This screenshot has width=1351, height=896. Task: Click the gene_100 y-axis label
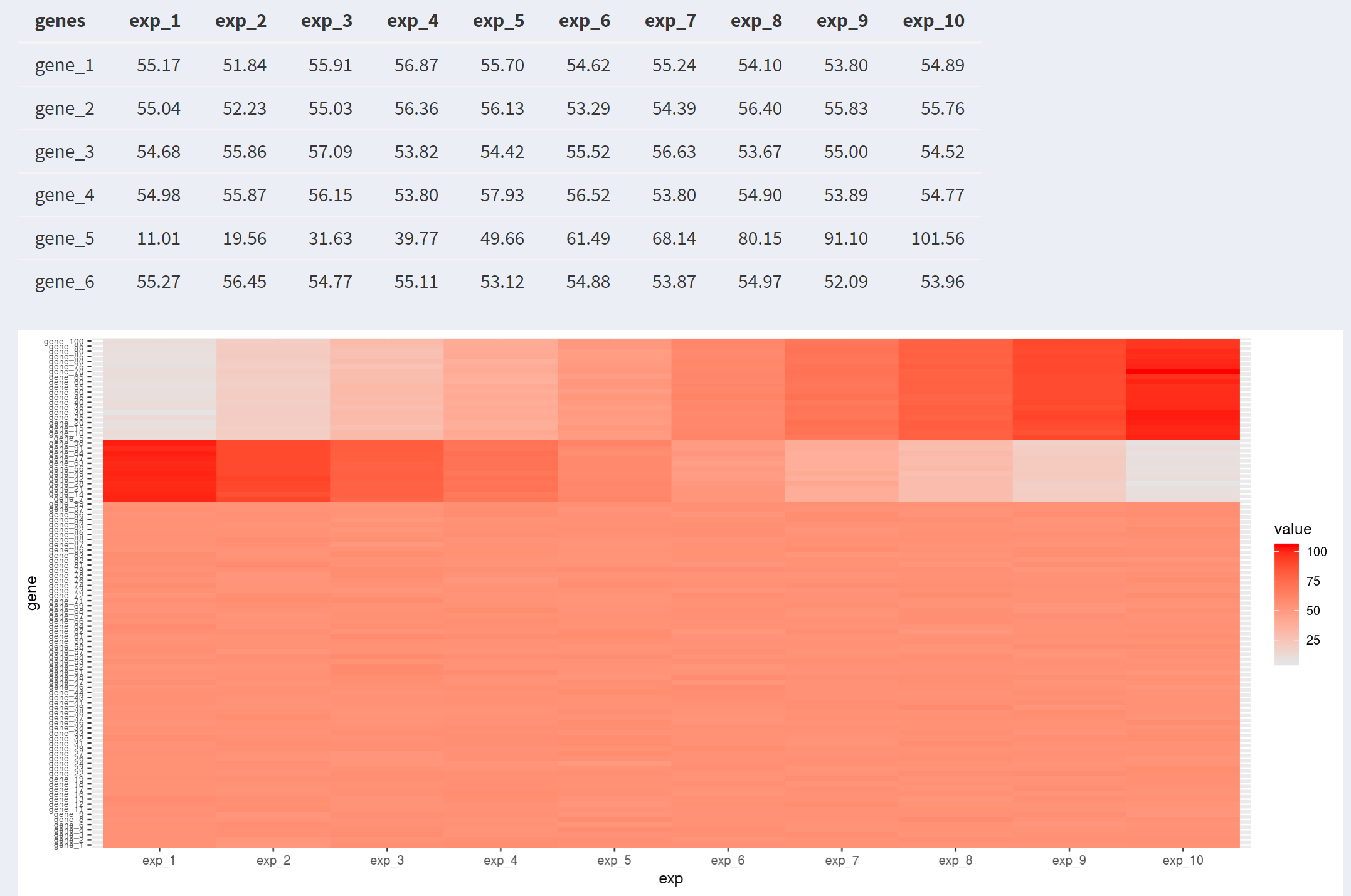[63, 342]
